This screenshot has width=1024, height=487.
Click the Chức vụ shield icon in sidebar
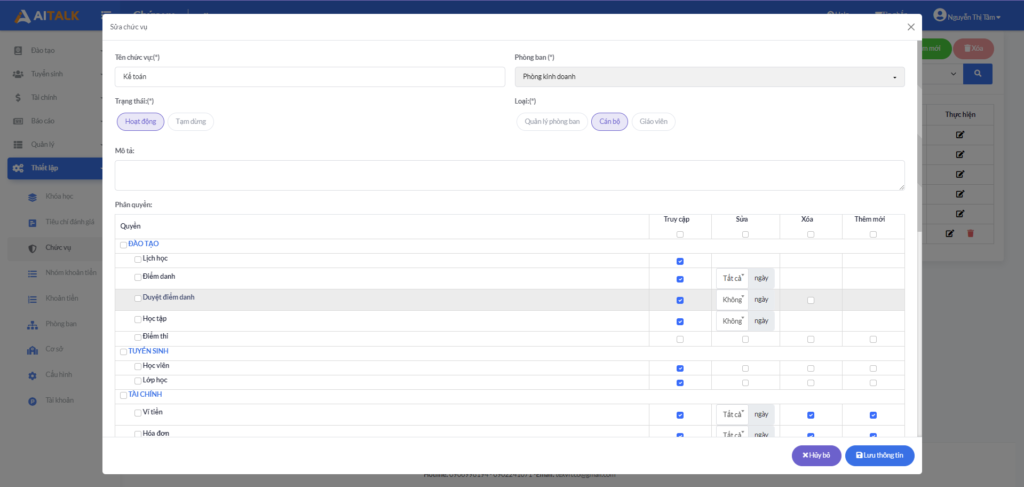32,248
